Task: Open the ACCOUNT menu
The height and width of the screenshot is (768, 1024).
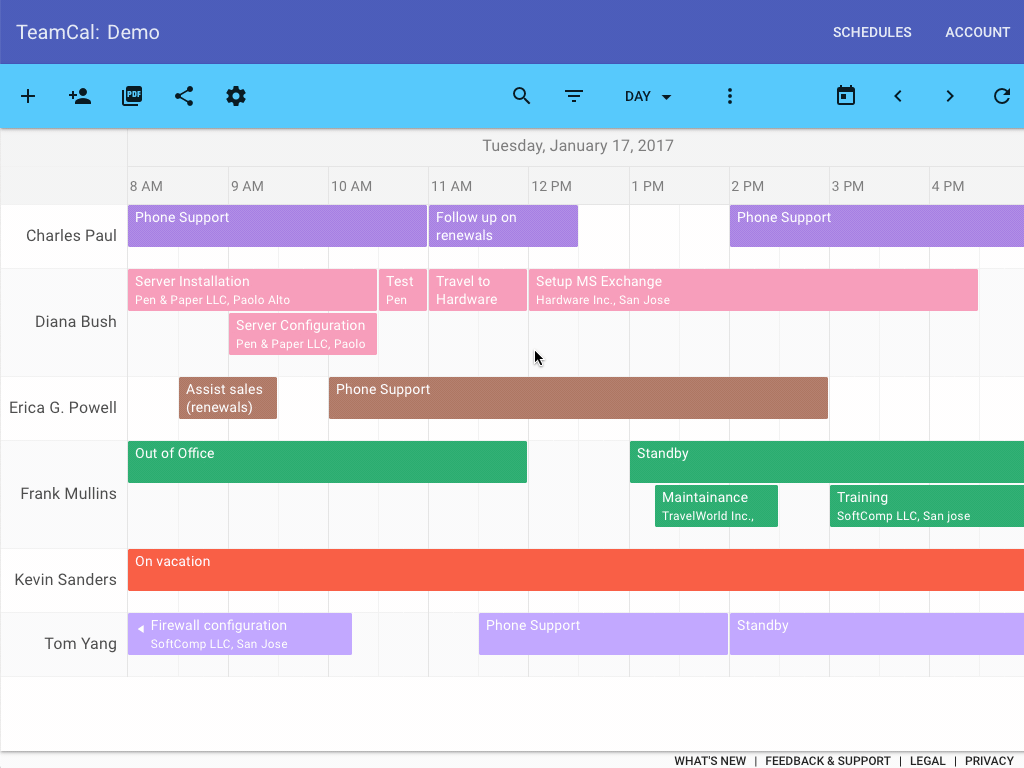Action: coord(977,32)
